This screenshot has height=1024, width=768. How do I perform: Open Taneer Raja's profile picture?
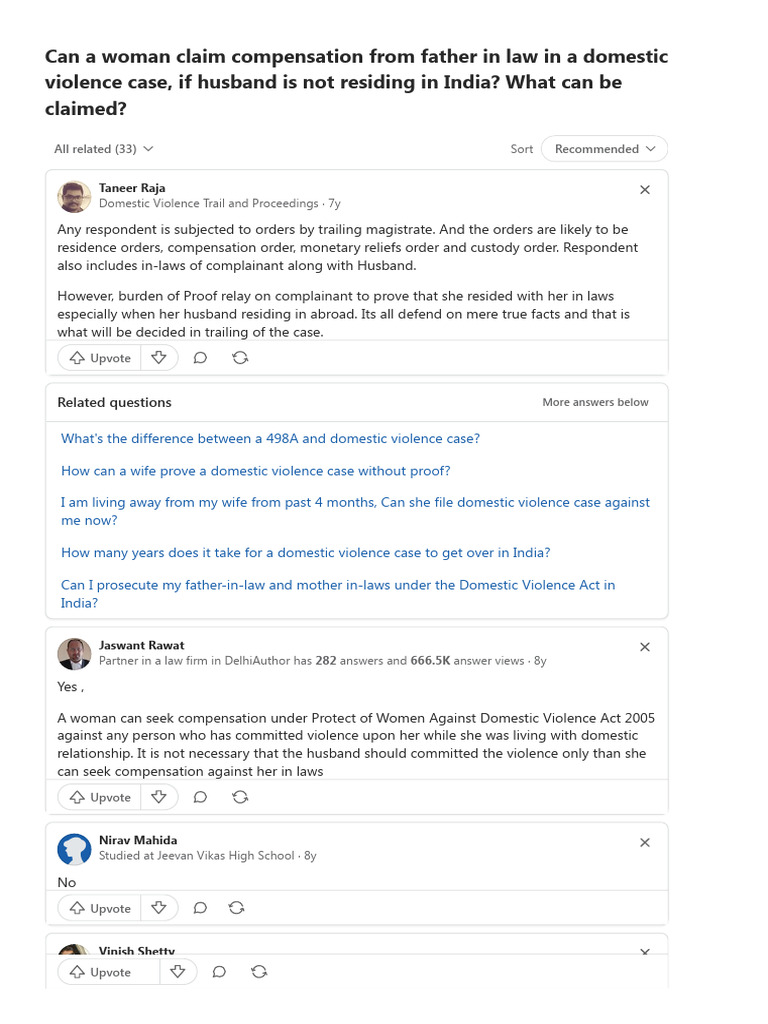point(74,196)
